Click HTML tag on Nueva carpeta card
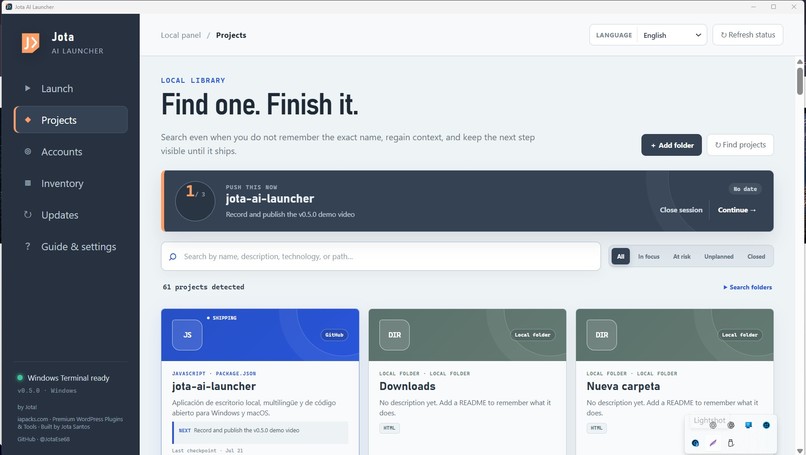Viewport: 806px width, 455px height. [596, 428]
